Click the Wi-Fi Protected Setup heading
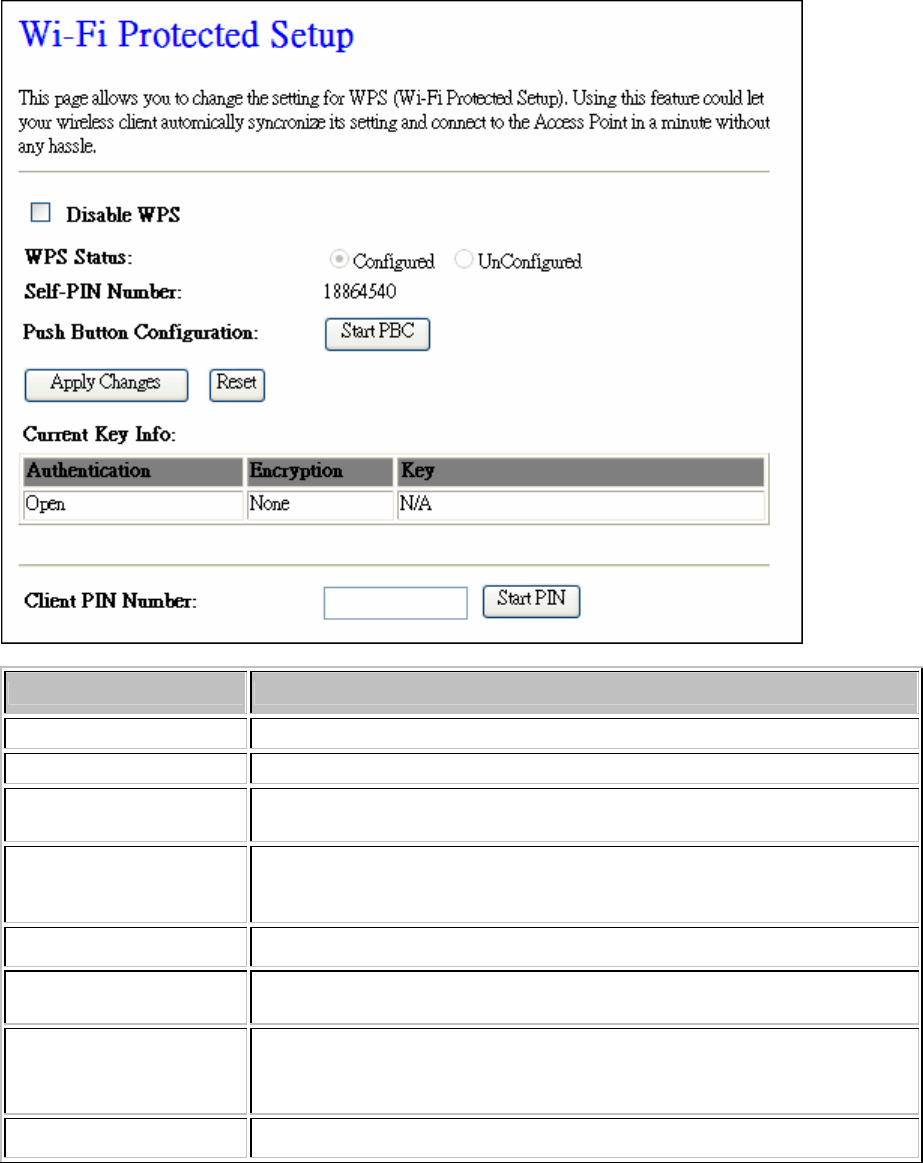The width and height of the screenshot is (923, 1163). point(186,35)
